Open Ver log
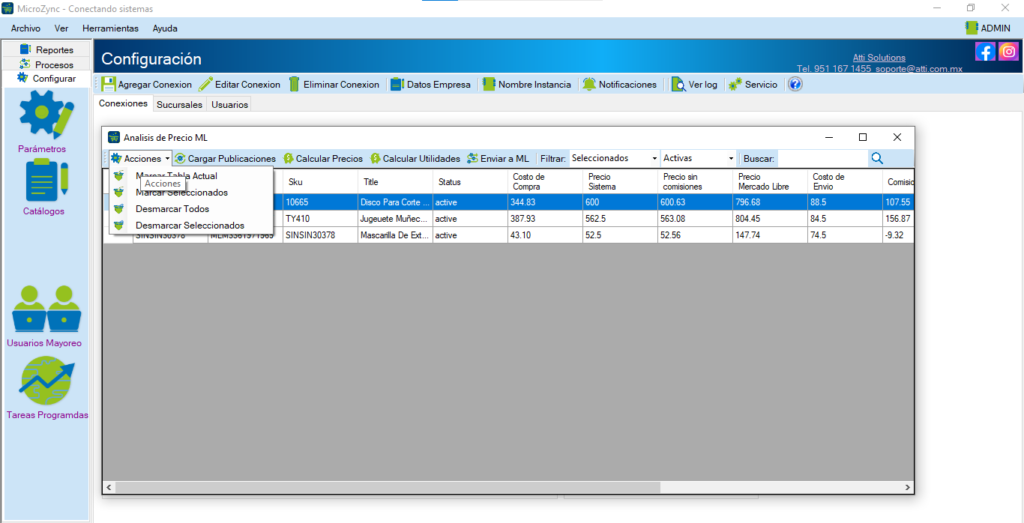The image size is (1024, 523). [694, 84]
